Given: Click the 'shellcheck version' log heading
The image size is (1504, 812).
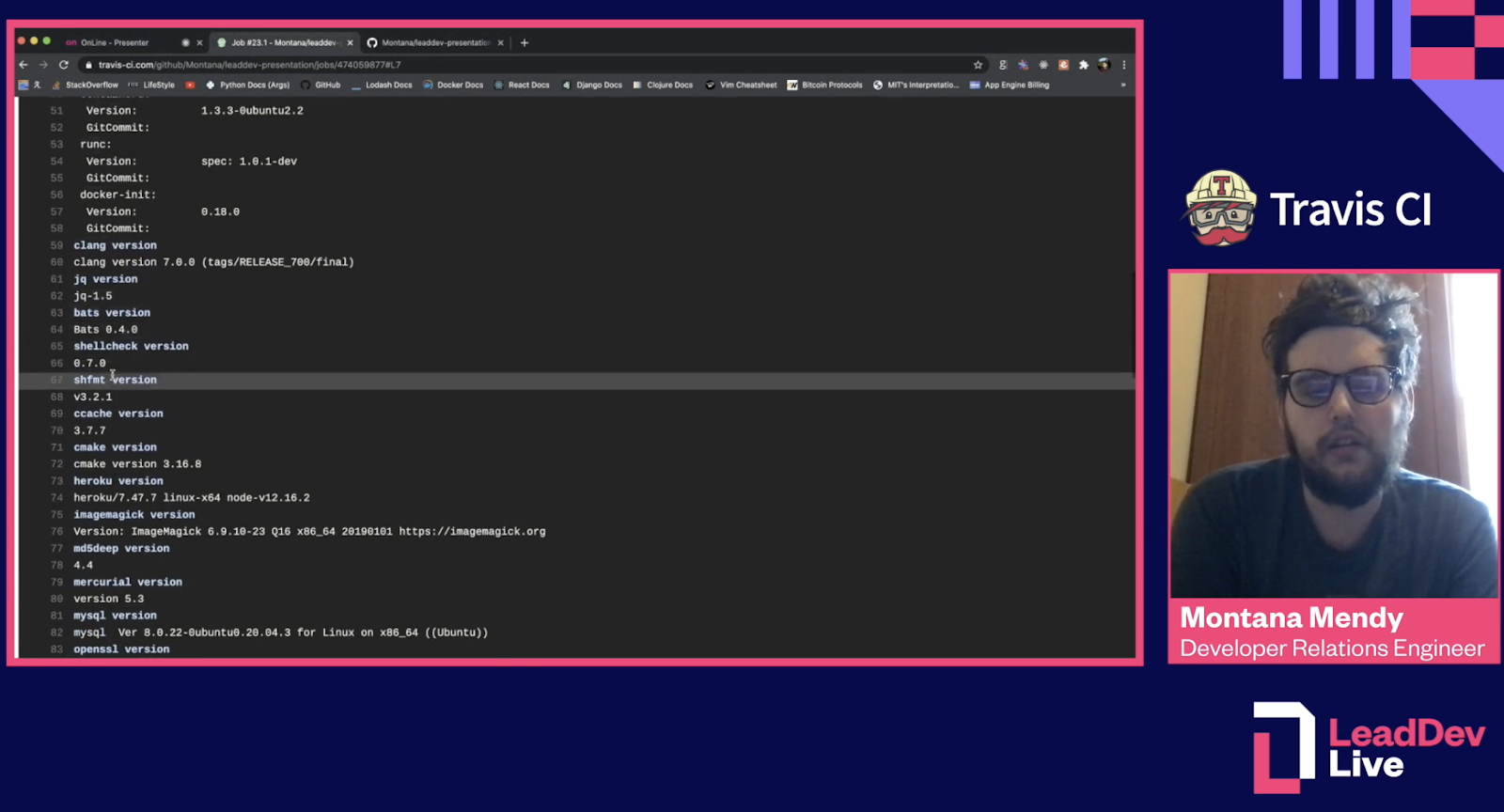Looking at the screenshot, I should 132,346.
